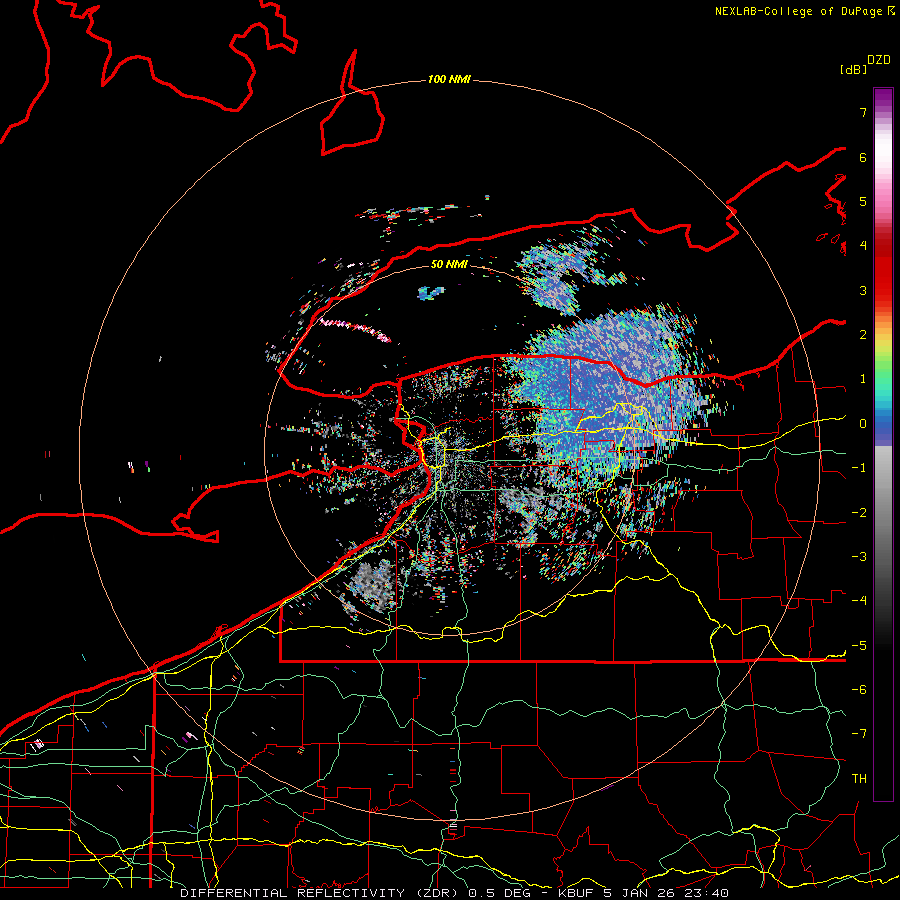Click the 6 dB scale value

pyautogui.click(x=863, y=157)
